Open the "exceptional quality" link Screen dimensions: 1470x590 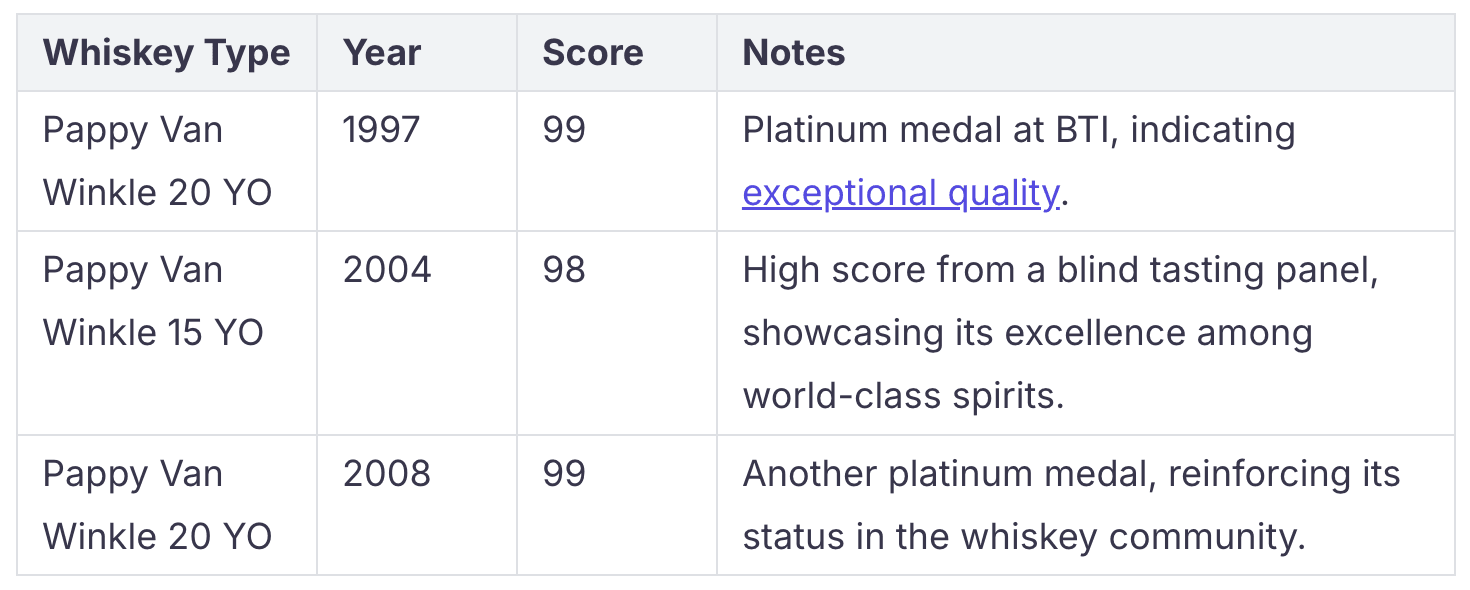(900, 193)
